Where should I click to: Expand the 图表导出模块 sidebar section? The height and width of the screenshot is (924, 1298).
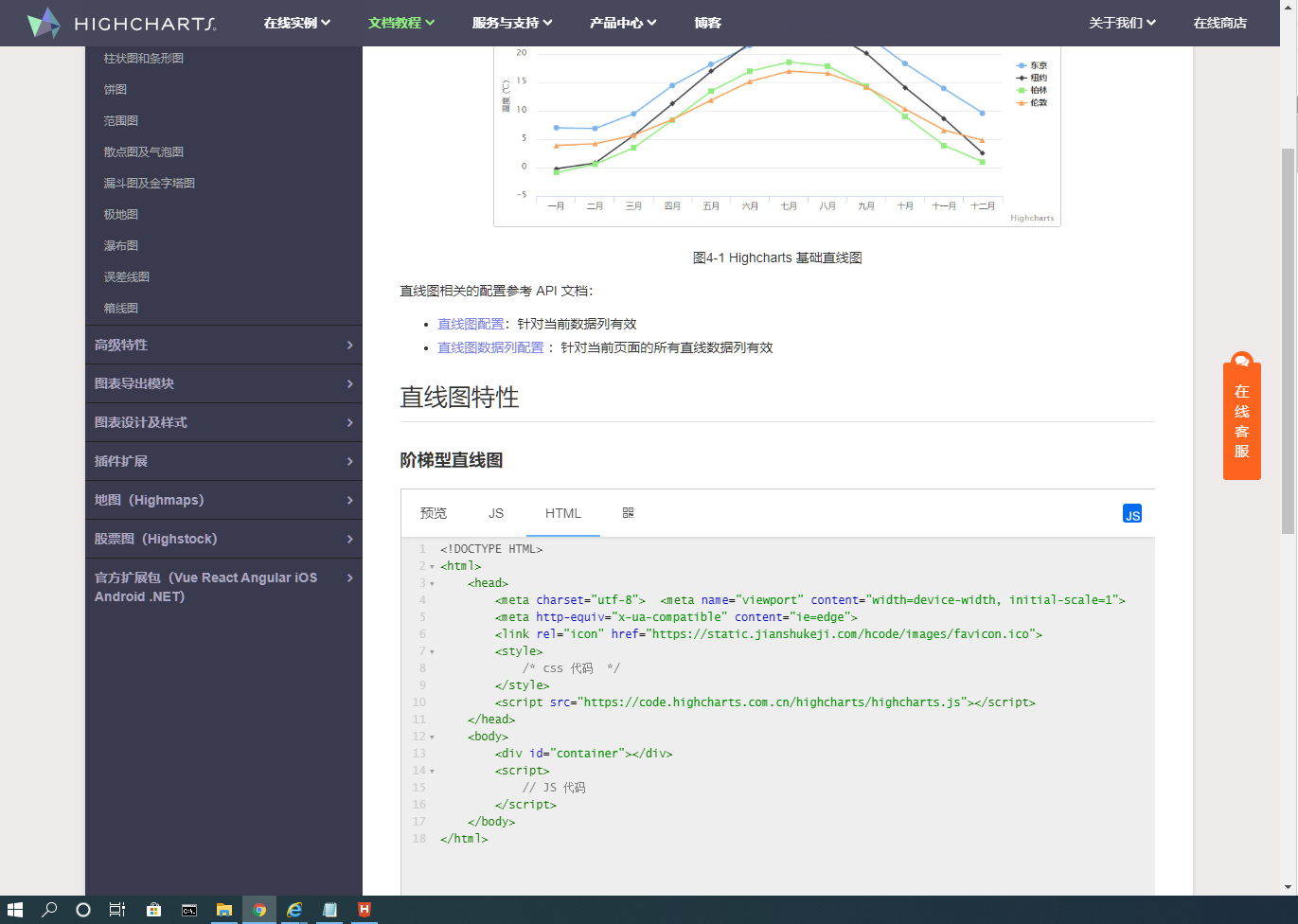pyautogui.click(x=223, y=383)
